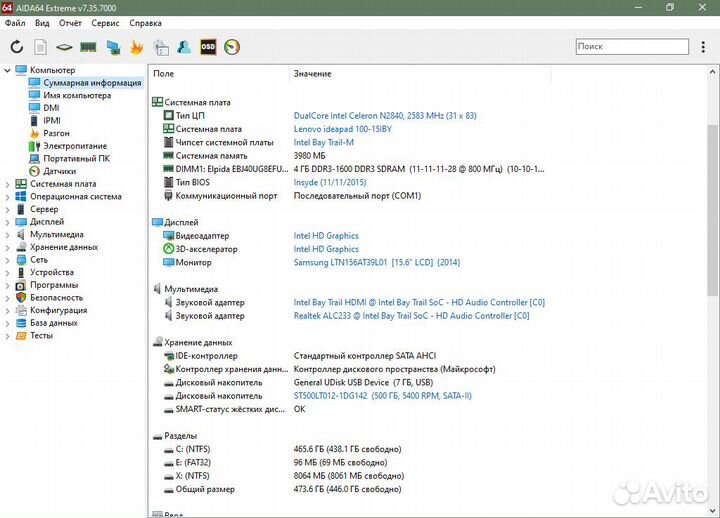
Task: Click the AIDA64 app icon in title bar
Action: point(7,7)
